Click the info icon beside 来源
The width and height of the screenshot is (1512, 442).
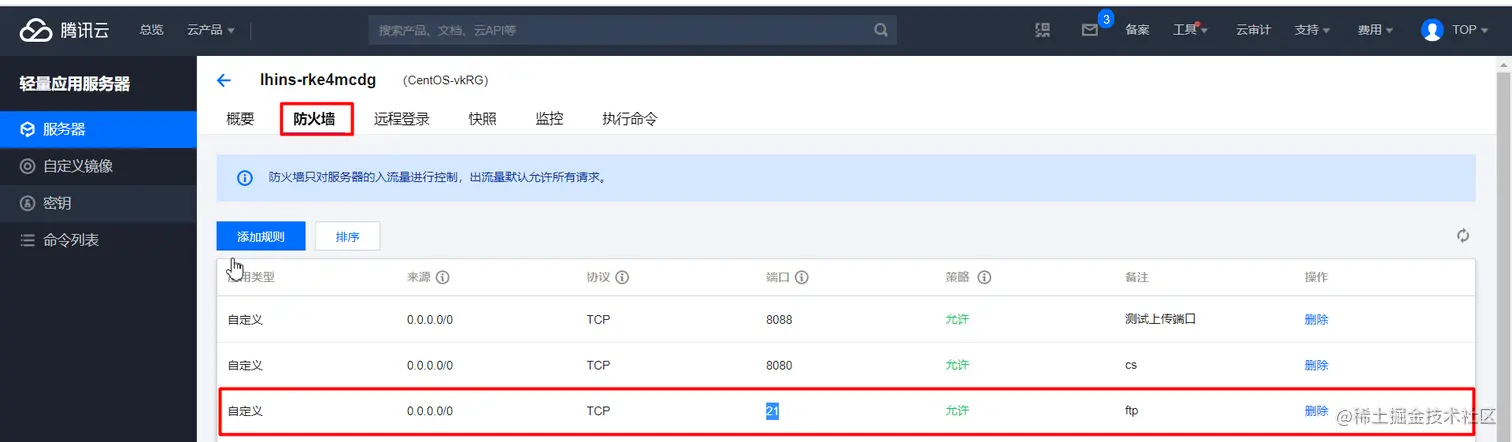[442, 277]
